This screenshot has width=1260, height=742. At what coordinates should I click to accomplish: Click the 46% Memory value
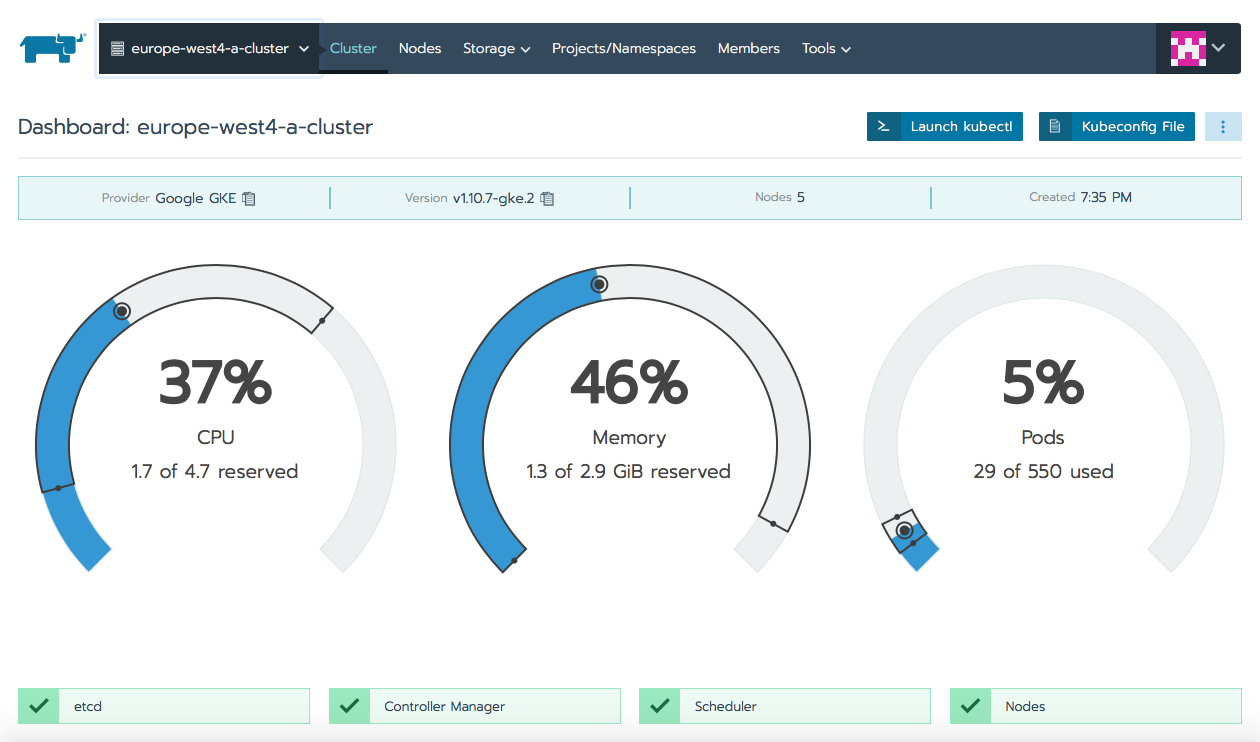pyautogui.click(x=629, y=382)
